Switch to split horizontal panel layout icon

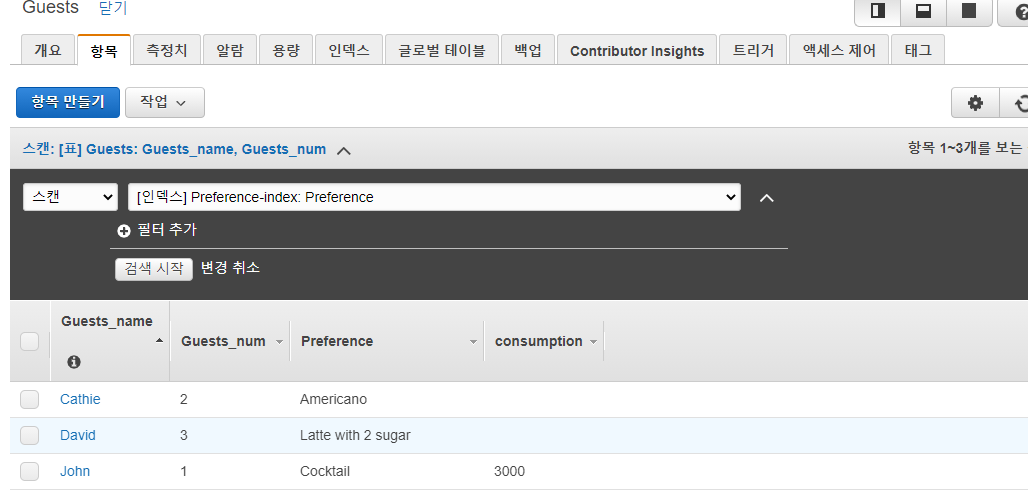923,10
